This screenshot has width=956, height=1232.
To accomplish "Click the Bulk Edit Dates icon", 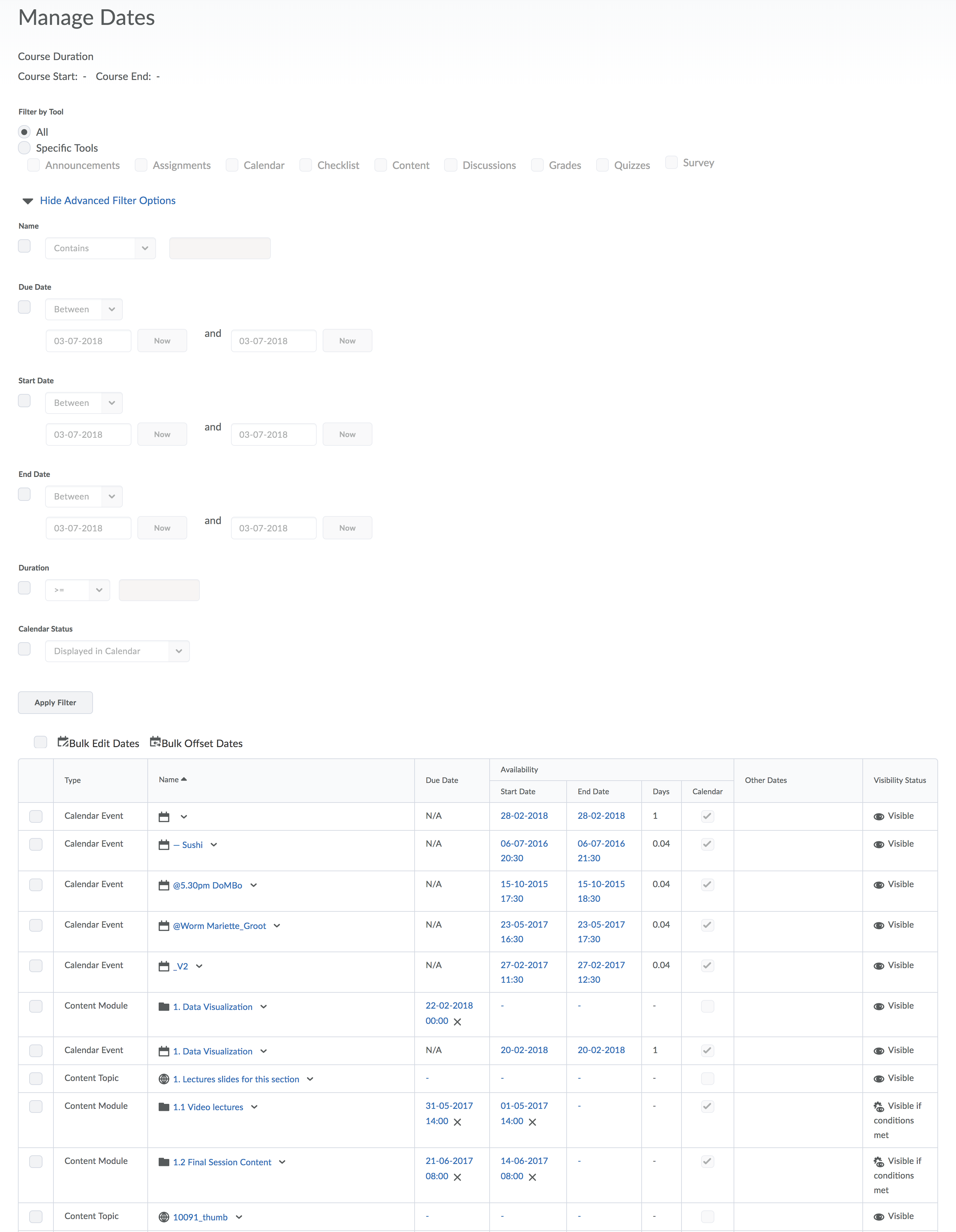I will pos(63,742).
